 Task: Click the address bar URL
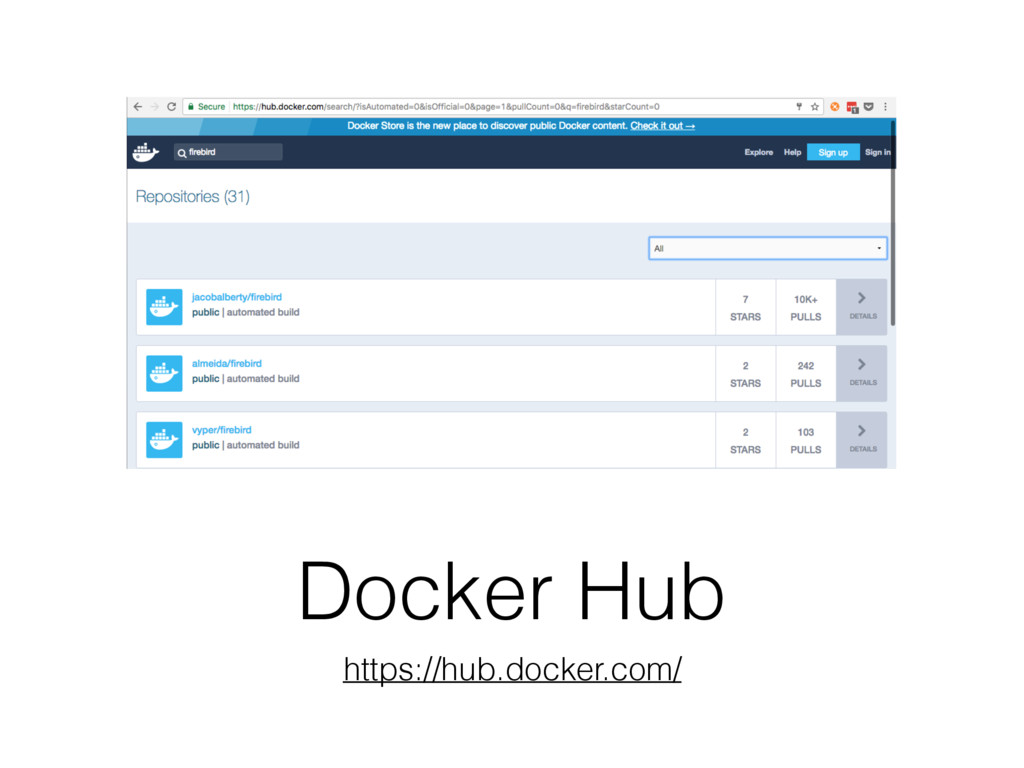(x=446, y=106)
